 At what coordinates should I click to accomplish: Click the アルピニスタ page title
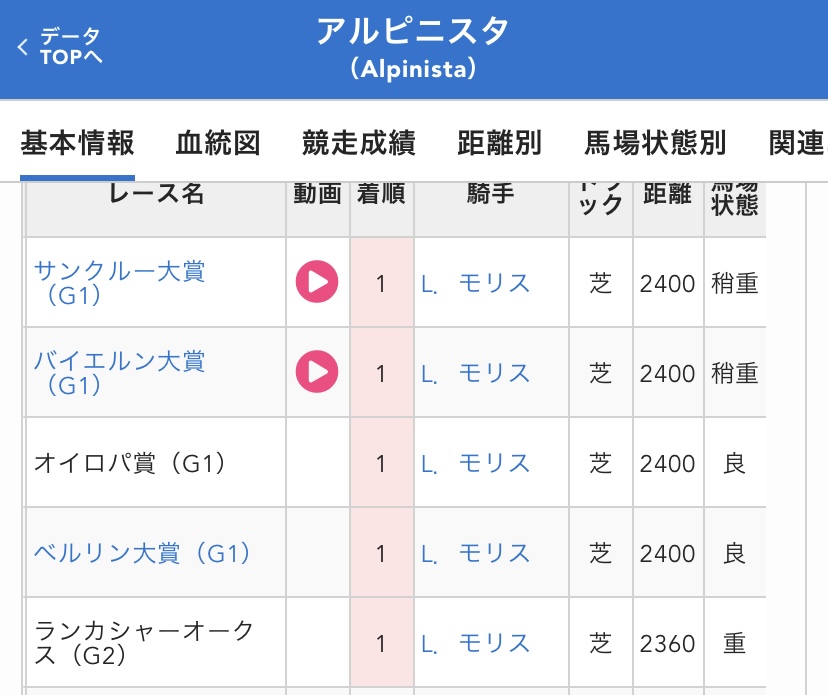pyautogui.click(x=413, y=32)
